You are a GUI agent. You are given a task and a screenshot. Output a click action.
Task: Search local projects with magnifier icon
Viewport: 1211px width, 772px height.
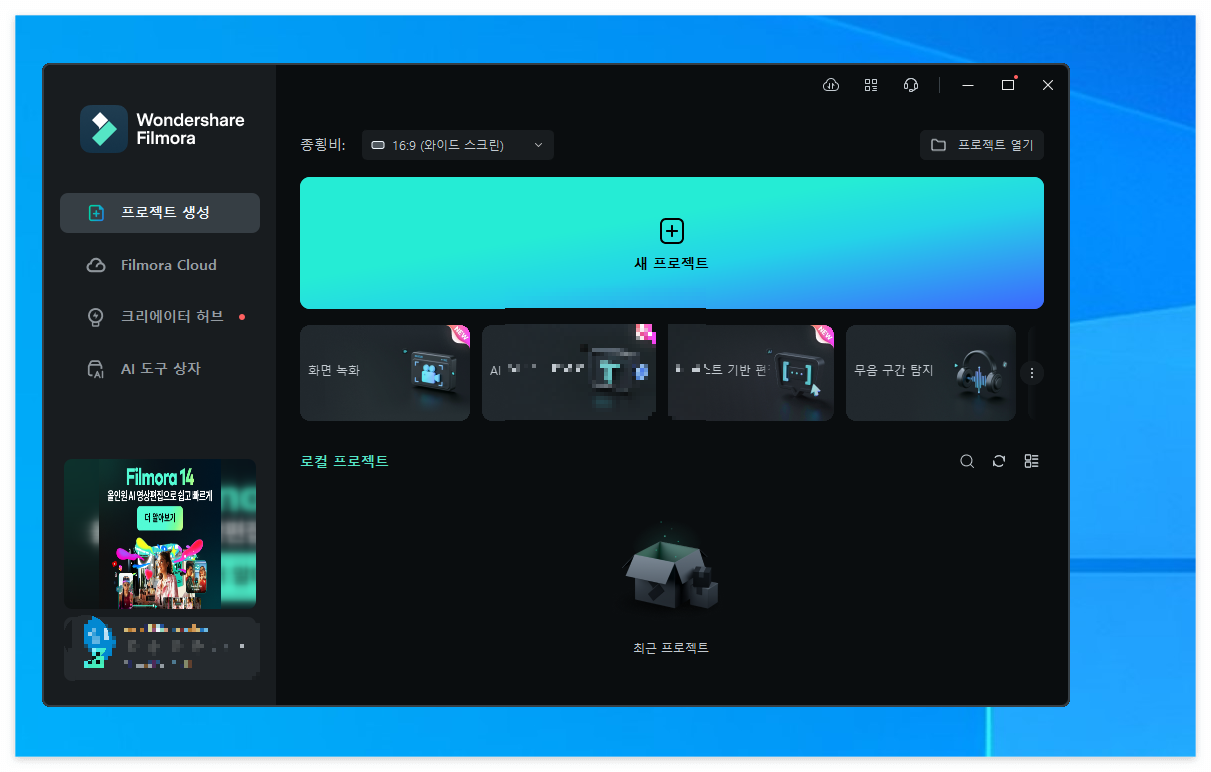click(x=967, y=461)
